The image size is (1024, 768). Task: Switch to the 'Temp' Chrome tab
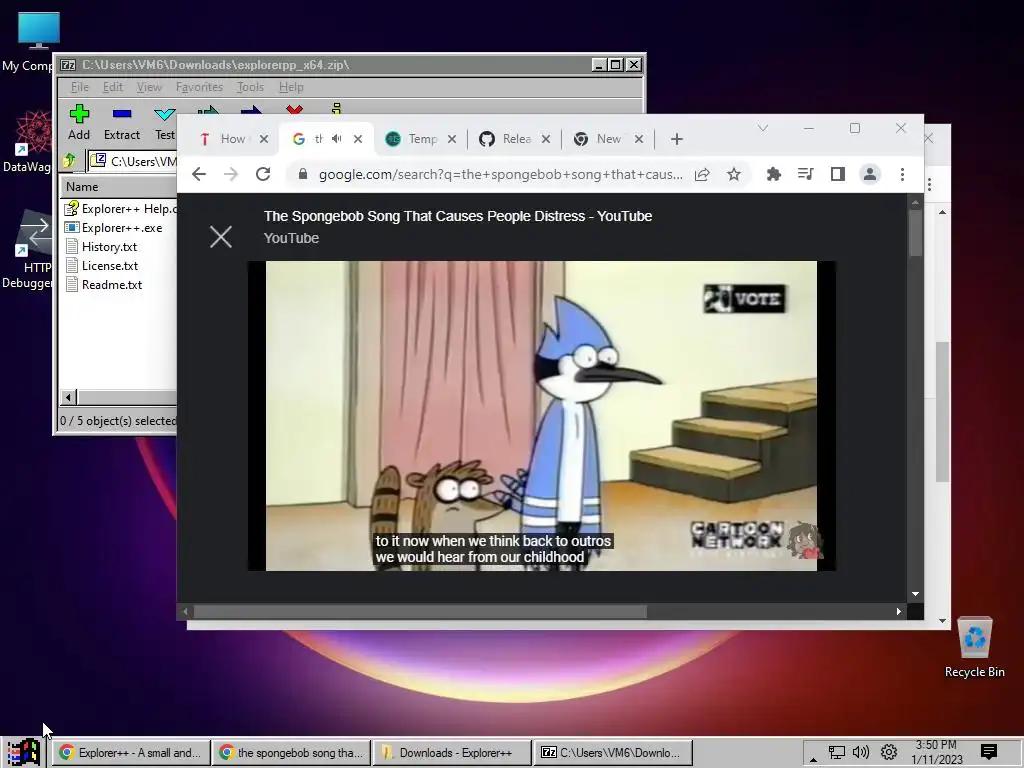click(422, 139)
